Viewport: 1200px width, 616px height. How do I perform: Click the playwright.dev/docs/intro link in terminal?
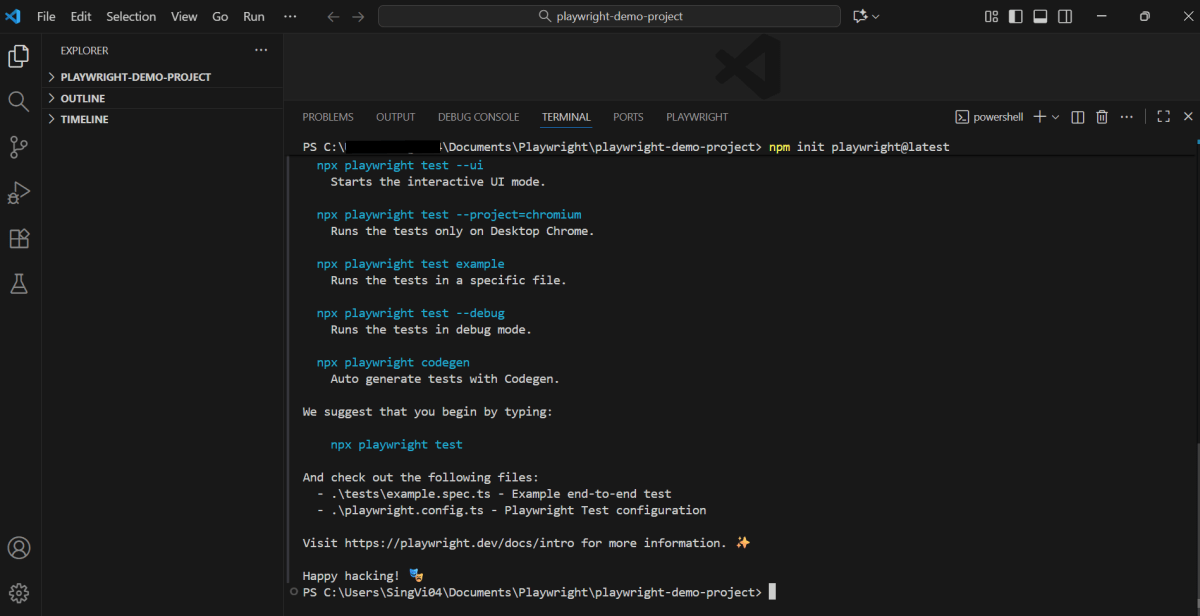pos(461,543)
